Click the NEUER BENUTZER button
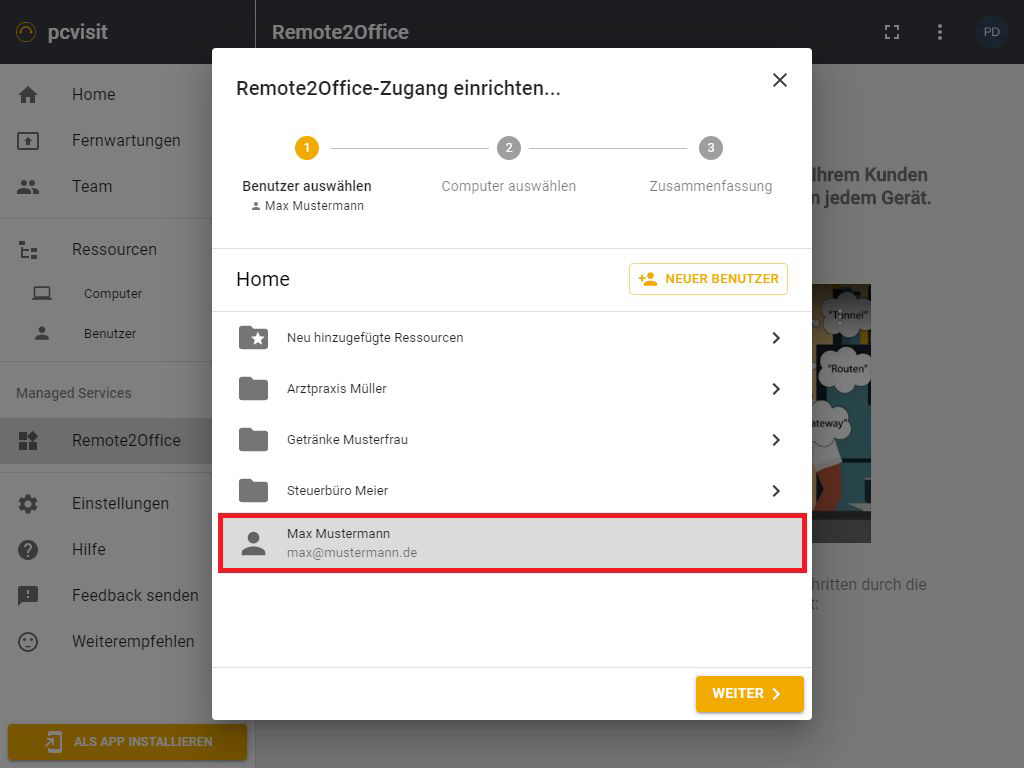The image size is (1024, 768). [708, 279]
